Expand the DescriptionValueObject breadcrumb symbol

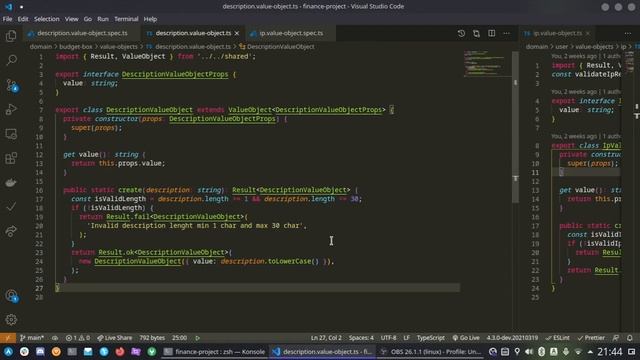(x=277, y=47)
